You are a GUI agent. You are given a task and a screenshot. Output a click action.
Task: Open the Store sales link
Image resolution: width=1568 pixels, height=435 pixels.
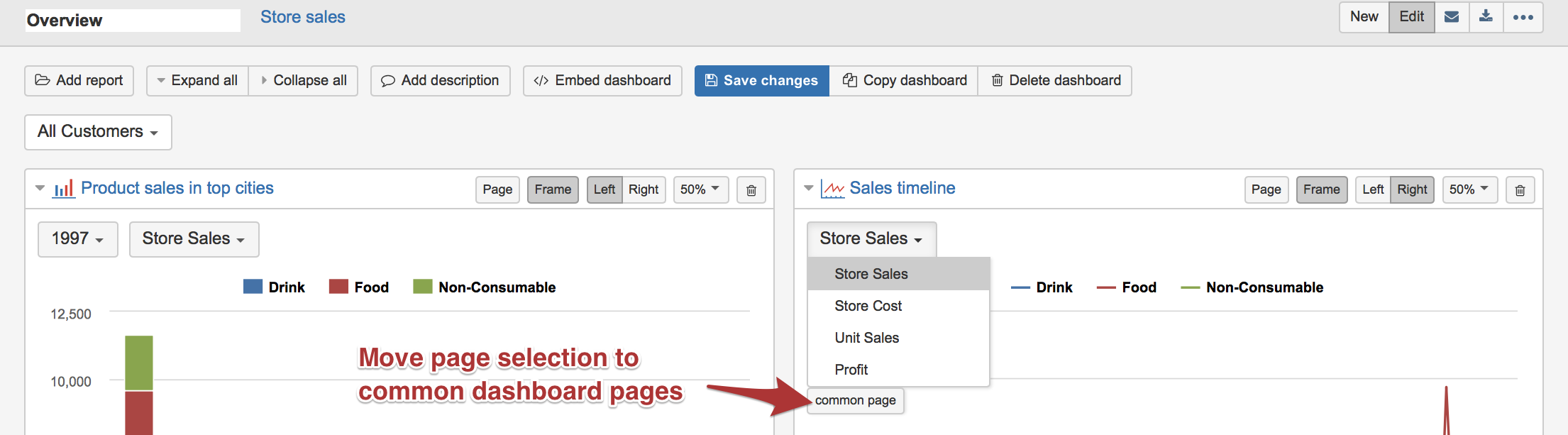303,17
